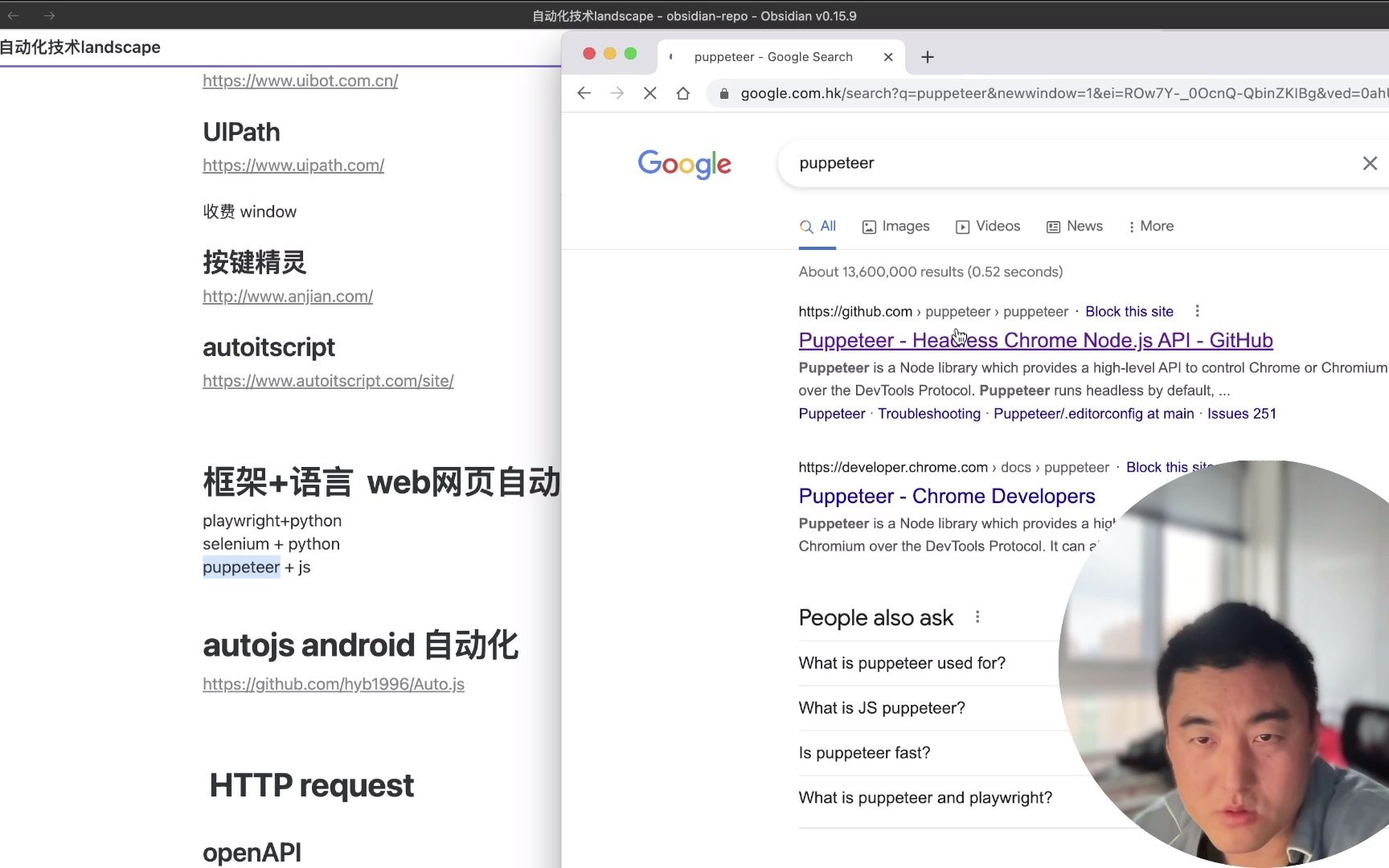Open the anjian.com link in Obsidian
The height and width of the screenshot is (868, 1389).
288,296
